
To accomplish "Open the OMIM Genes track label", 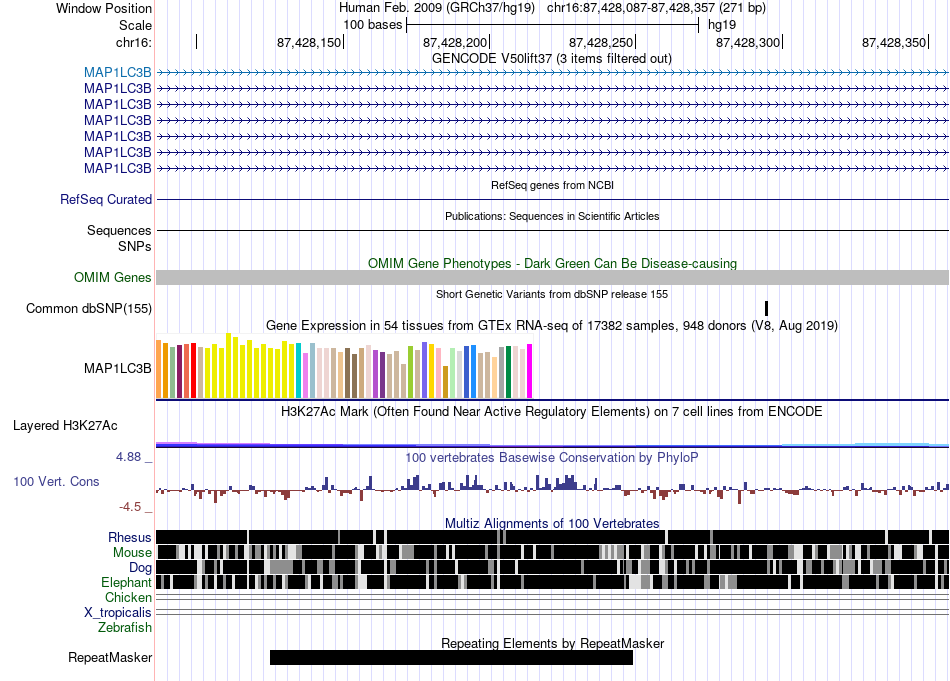I will [113, 277].
